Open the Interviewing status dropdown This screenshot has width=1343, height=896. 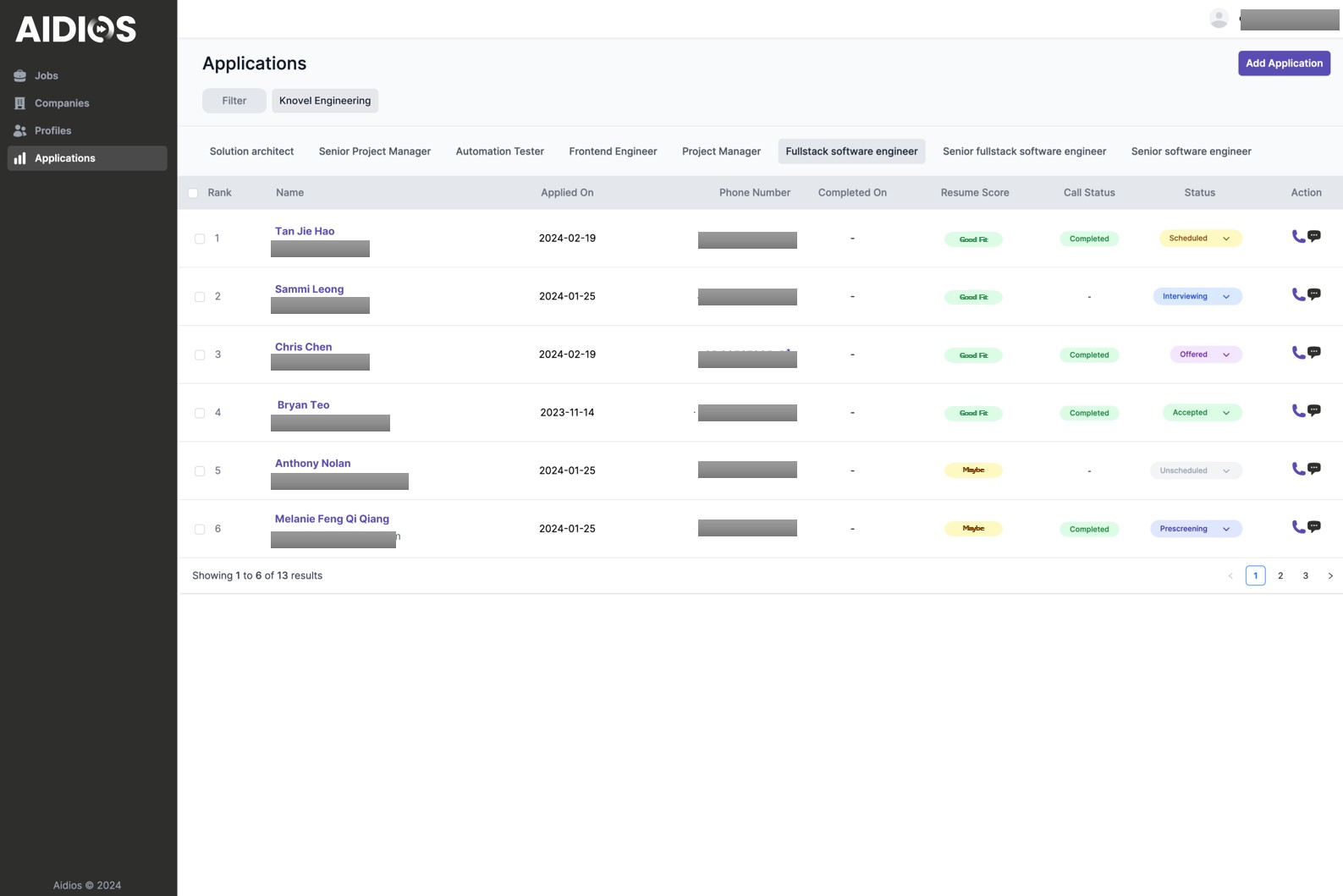click(x=1197, y=296)
